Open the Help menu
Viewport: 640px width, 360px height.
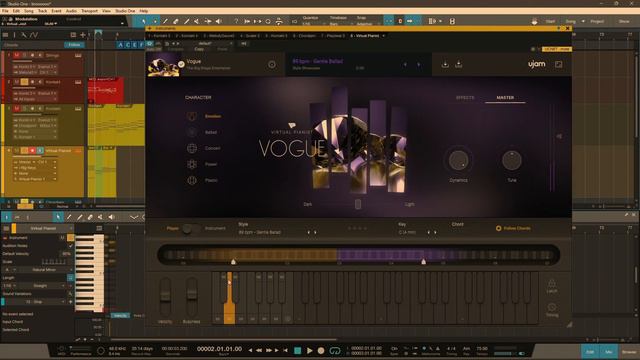(144, 11)
